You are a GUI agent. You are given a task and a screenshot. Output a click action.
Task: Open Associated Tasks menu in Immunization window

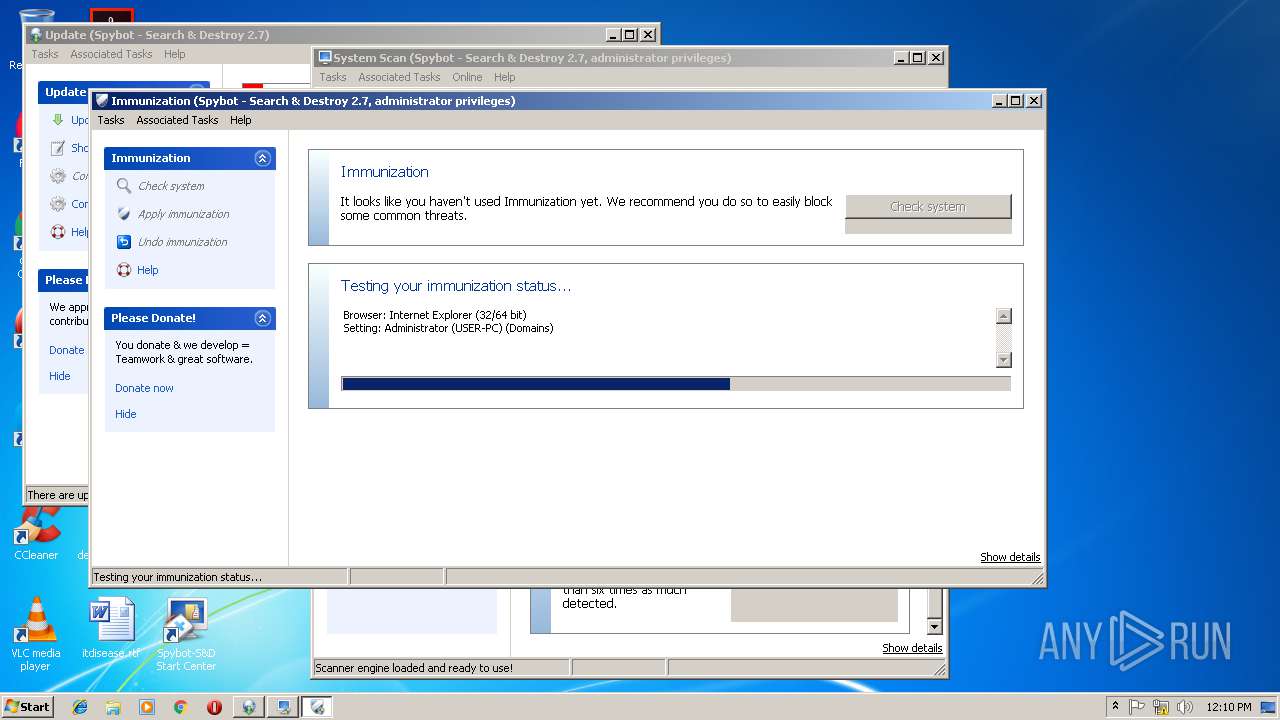(177, 120)
